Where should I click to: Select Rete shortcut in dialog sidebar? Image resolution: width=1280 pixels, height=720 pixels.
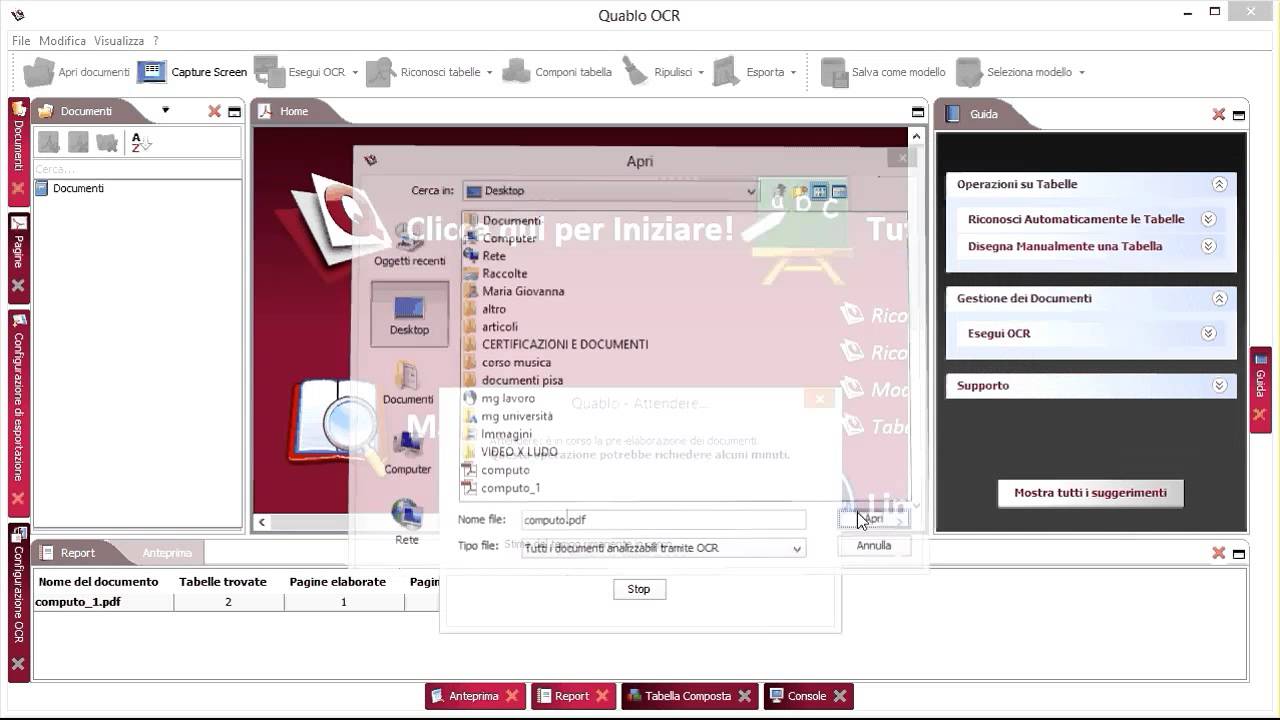pyautogui.click(x=407, y=522)
